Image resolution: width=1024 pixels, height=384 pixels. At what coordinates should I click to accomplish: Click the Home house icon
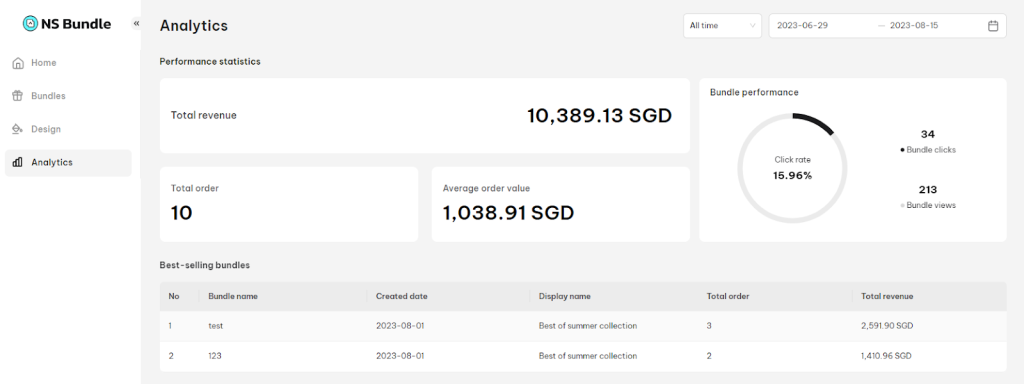click(18, 63)
